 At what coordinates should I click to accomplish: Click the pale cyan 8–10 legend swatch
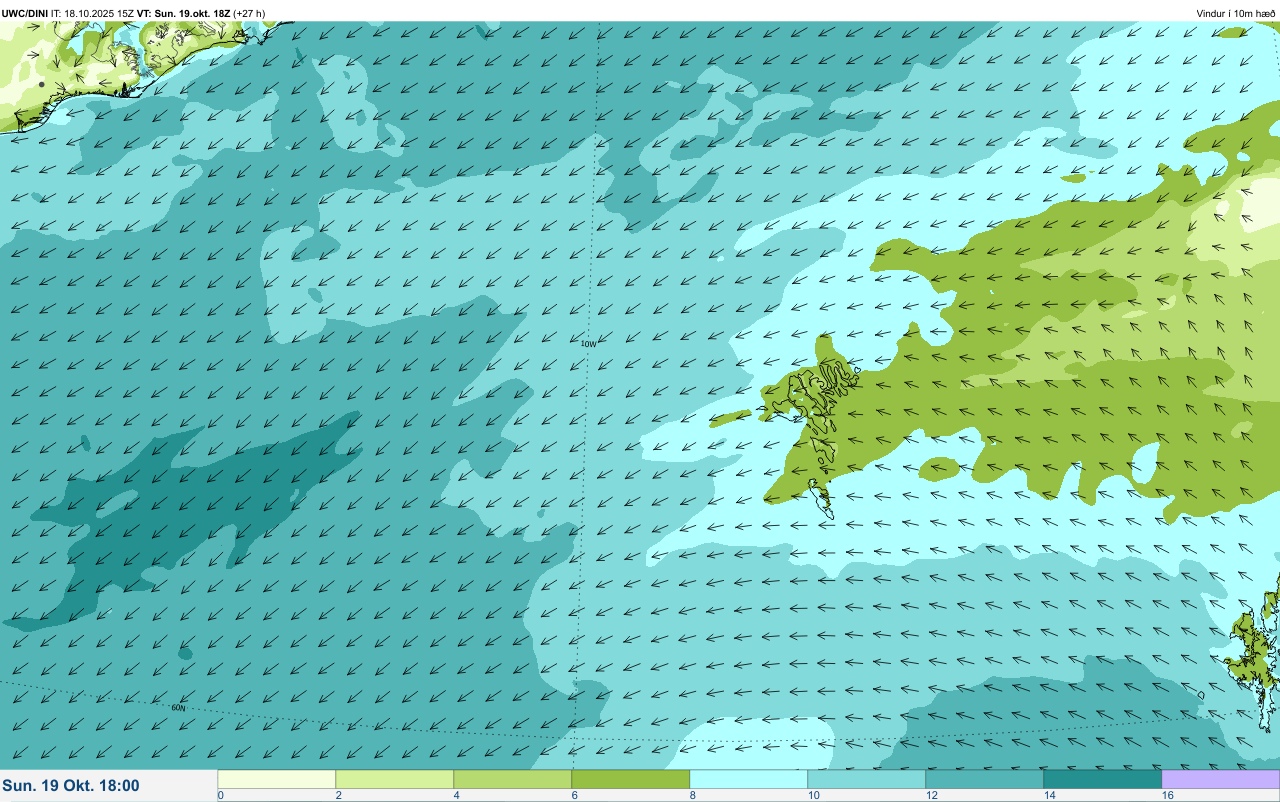[749, 779]
